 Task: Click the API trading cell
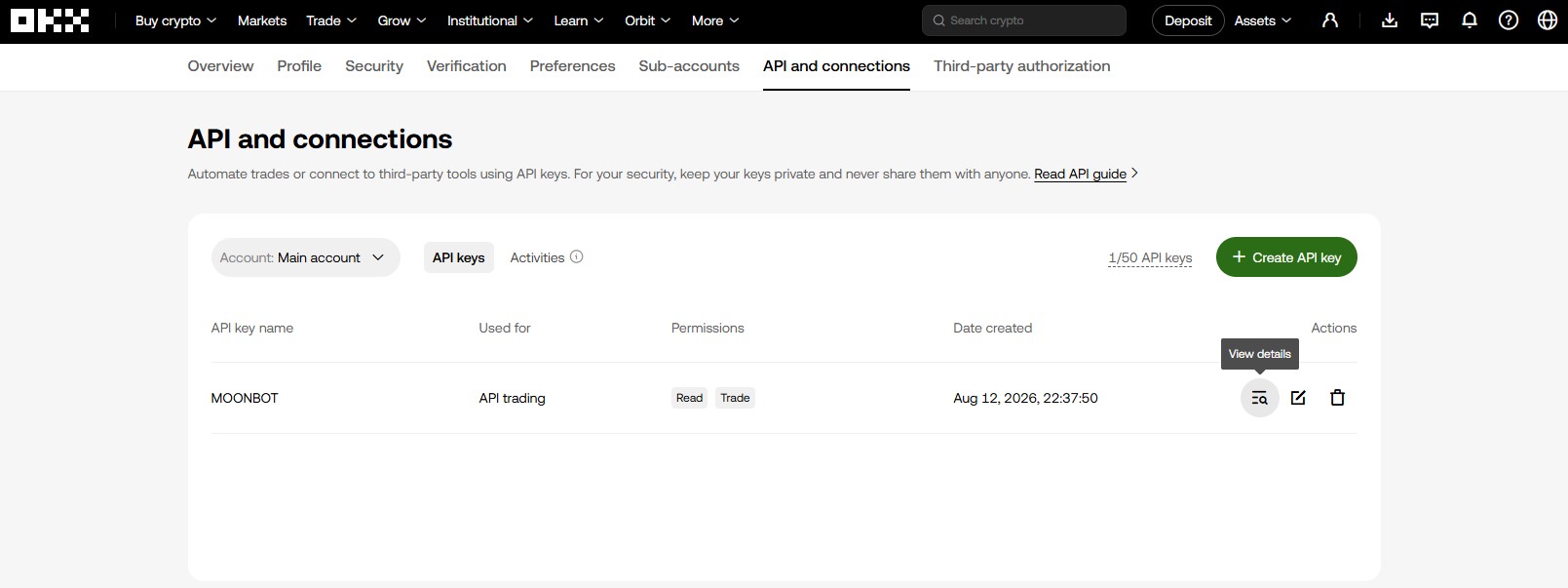[x=513, y=398]
